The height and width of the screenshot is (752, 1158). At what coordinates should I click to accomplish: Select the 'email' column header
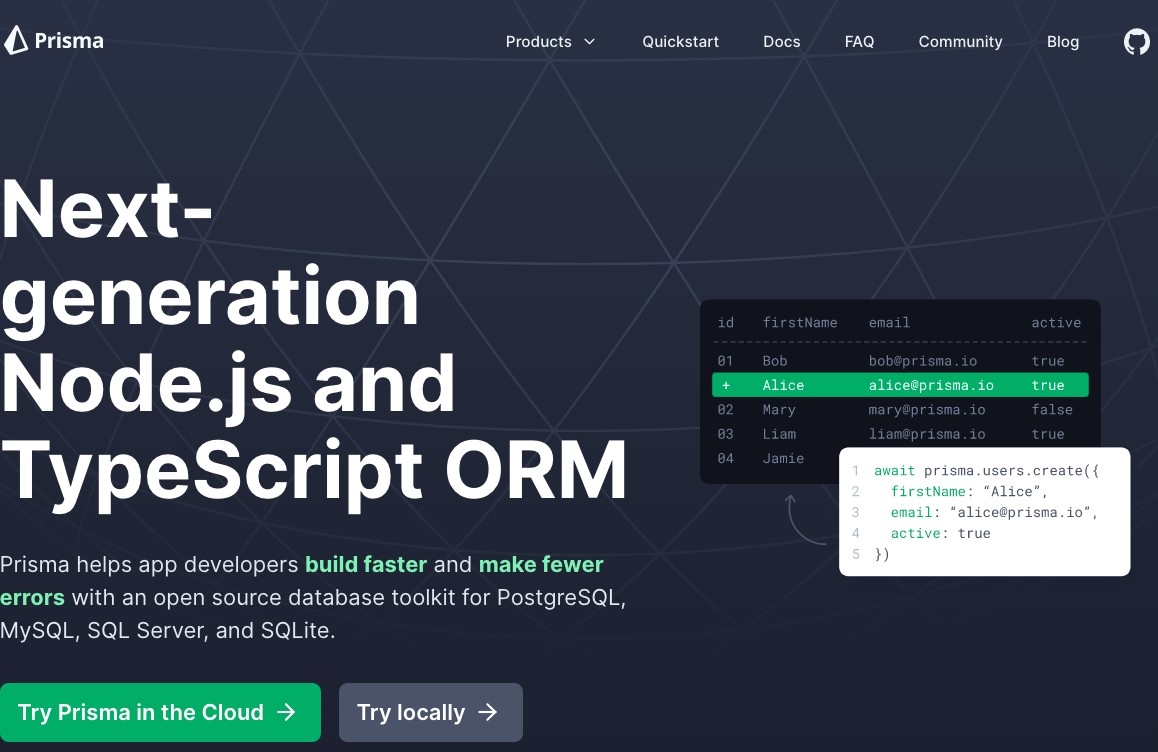click(x=889, y=323)
